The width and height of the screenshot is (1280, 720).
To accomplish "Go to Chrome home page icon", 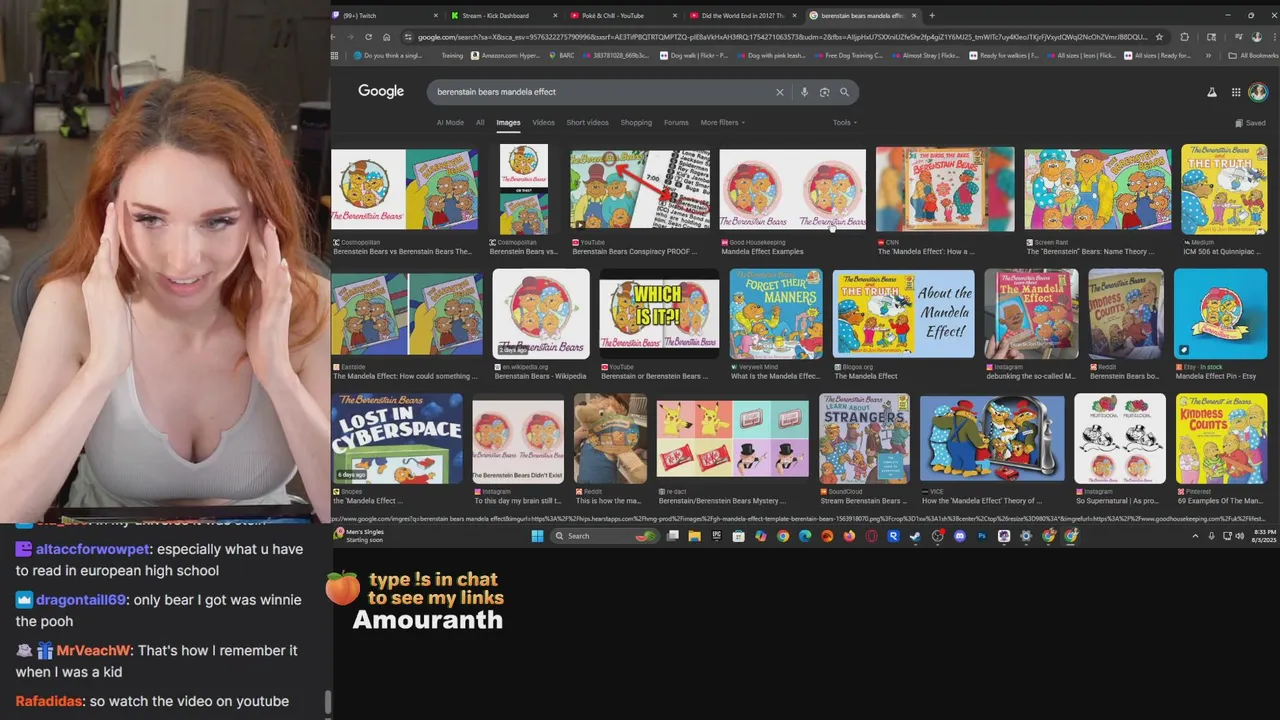I will [386, 37].
